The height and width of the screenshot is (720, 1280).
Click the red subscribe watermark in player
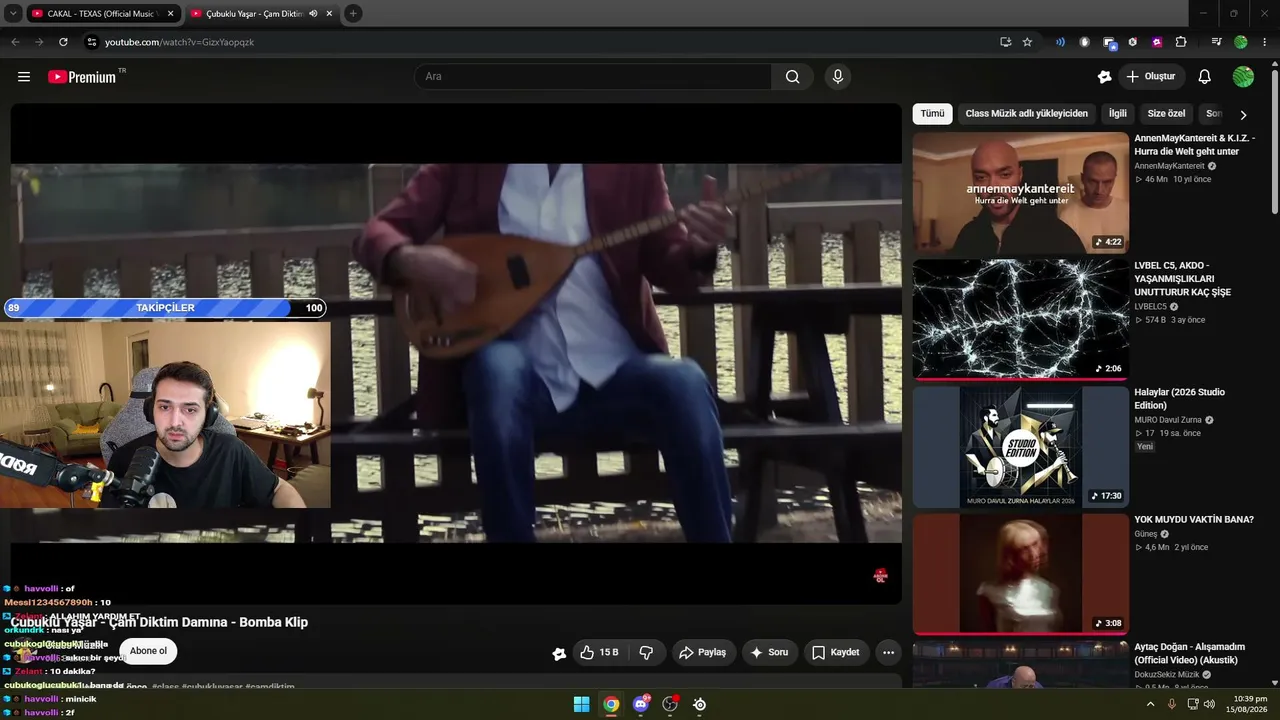pyautogui.click(x=880, y=575)
